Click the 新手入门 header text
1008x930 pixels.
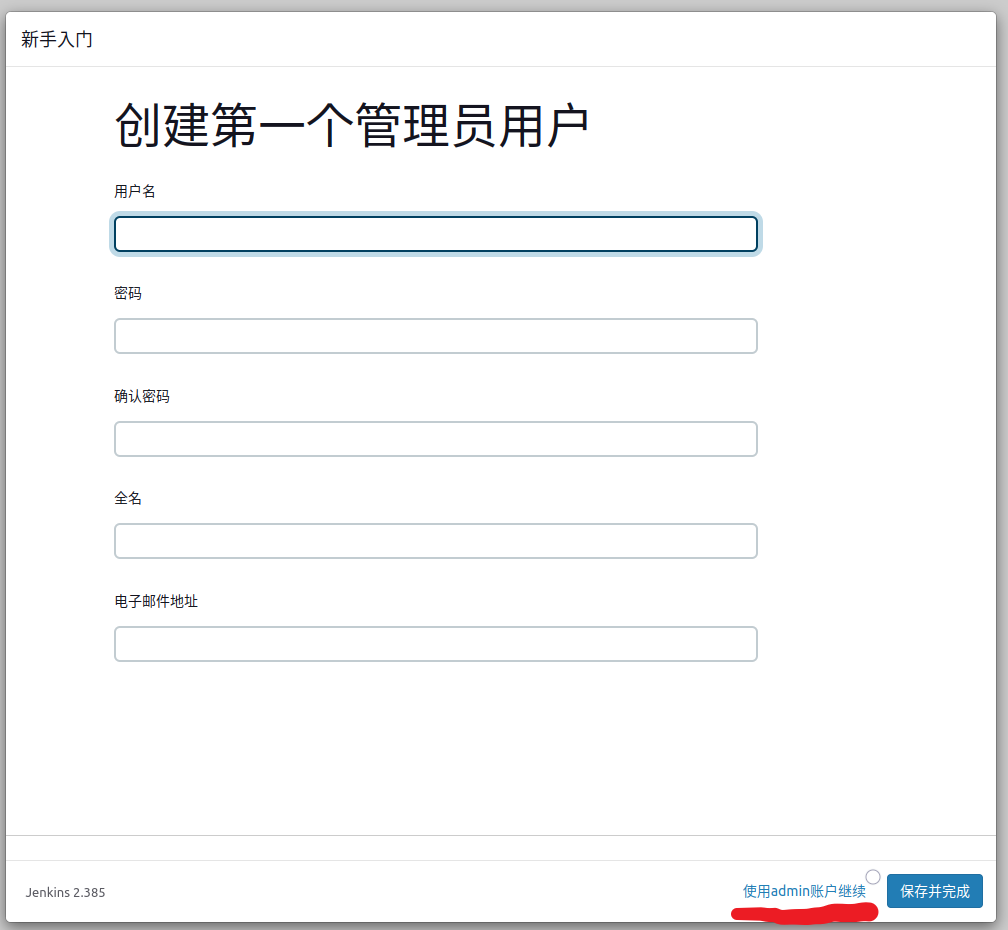(57, 39)
